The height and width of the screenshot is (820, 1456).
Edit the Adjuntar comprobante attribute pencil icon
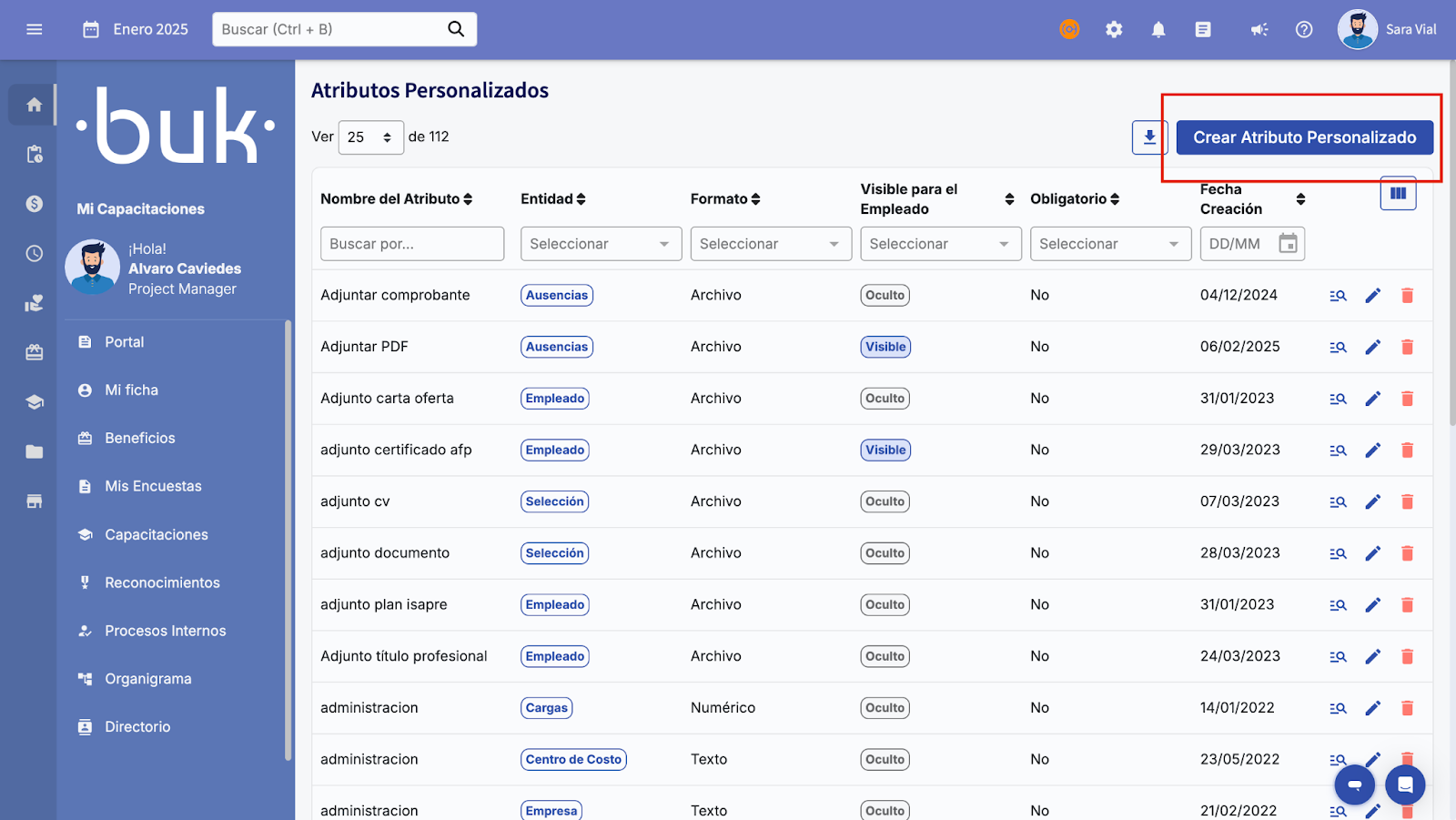coord(1372,295)
